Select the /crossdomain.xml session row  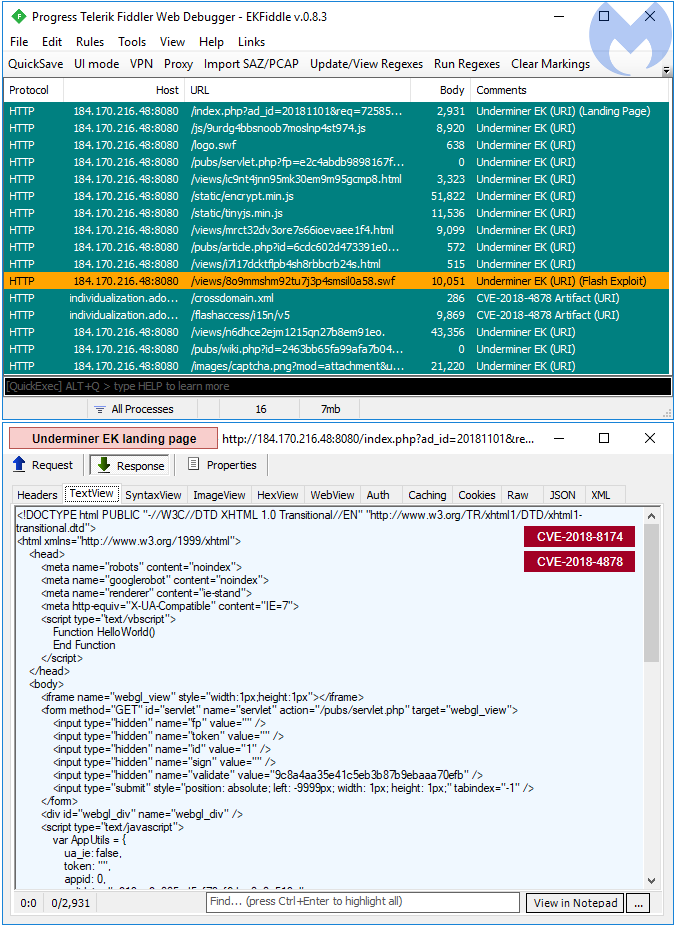click(337, 299)
